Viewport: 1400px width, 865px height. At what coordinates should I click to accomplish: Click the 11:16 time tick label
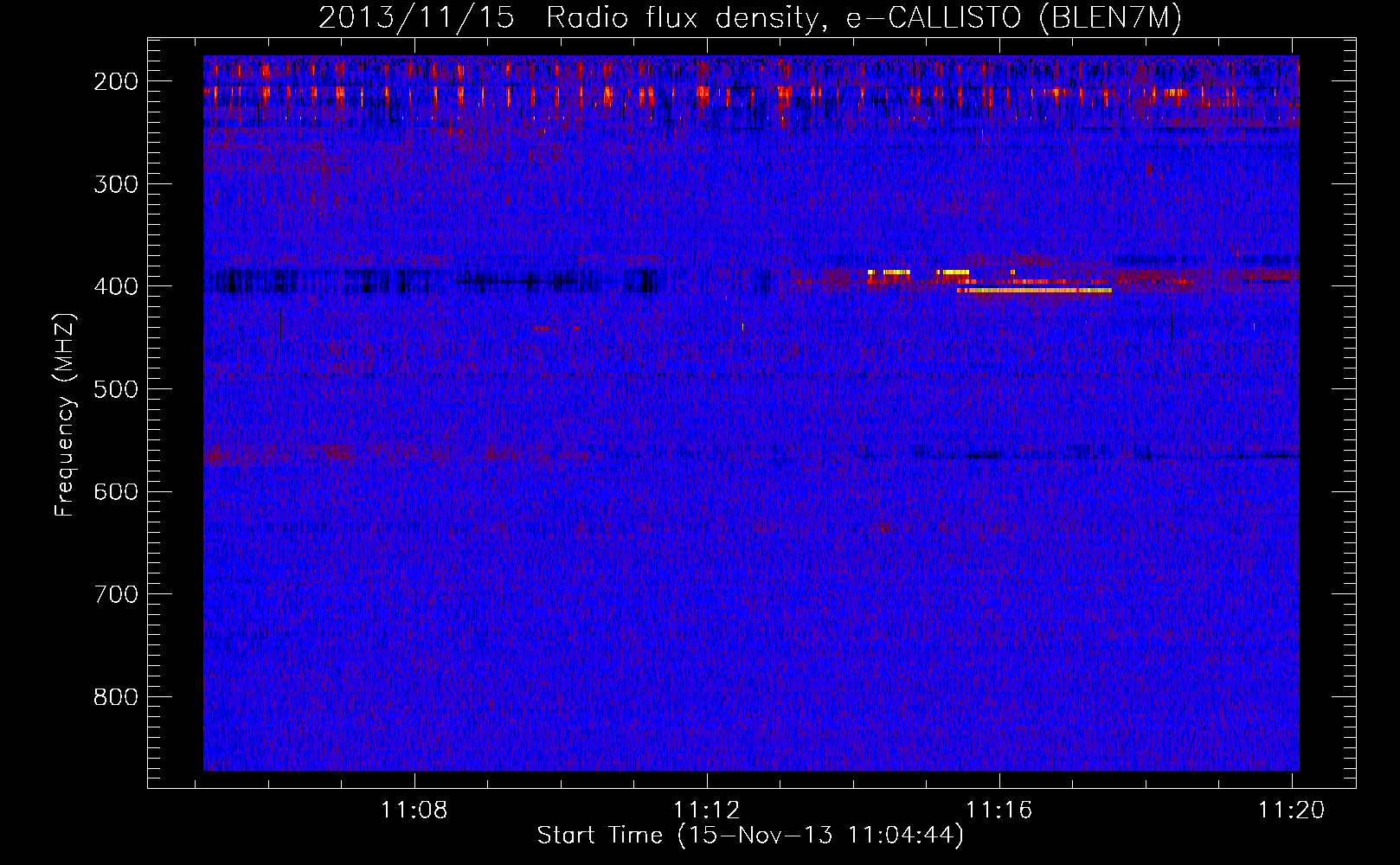coord(999,810)
